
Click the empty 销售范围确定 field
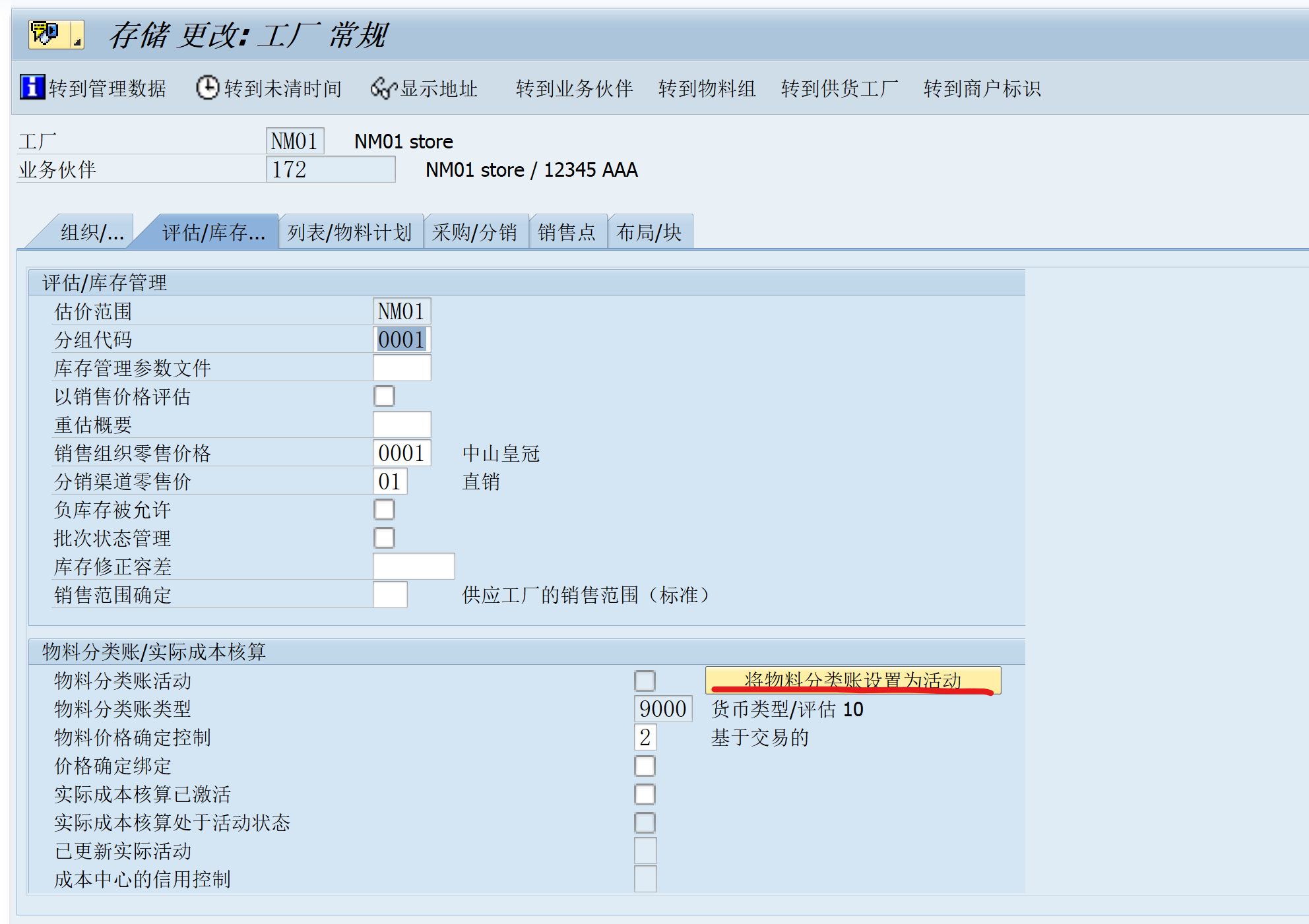click(390, 595)
